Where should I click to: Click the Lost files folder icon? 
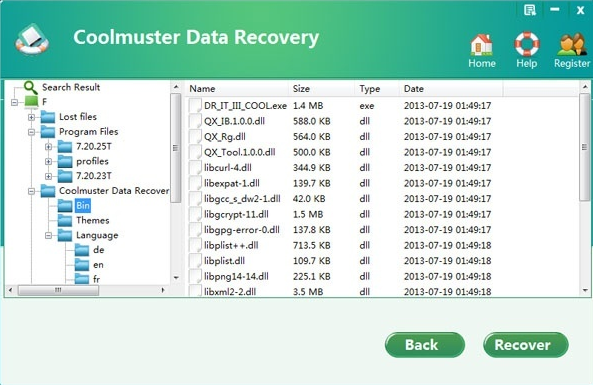click(x=48, y=117)
